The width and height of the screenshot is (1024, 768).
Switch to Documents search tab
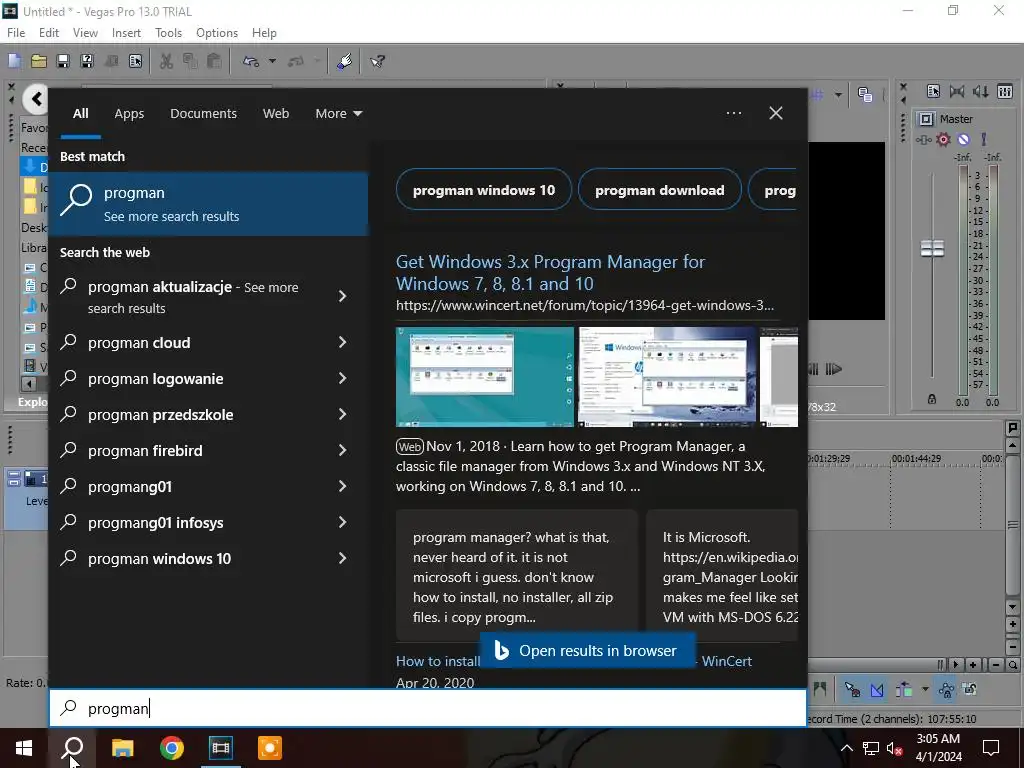tap(203, 114)
